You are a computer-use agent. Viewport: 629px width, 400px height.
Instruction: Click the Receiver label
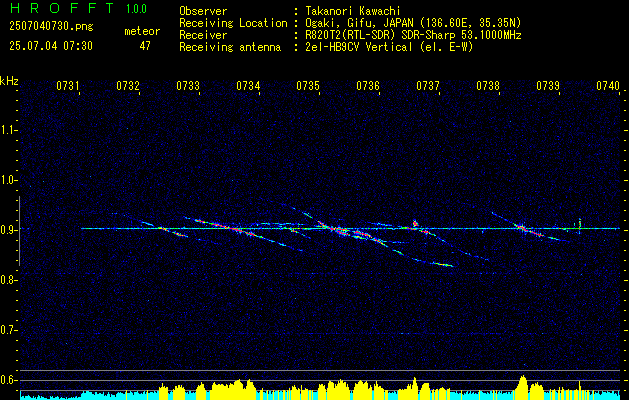click(x=203, y=35)
